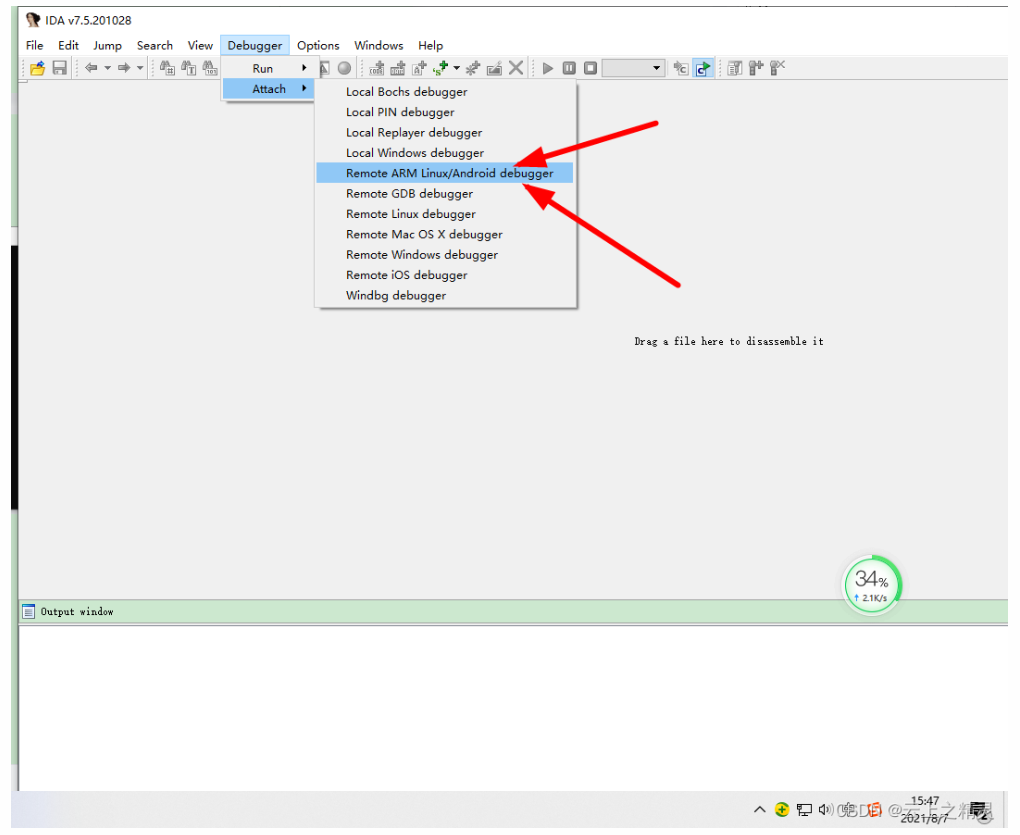Select Windbg debugger

445,295
